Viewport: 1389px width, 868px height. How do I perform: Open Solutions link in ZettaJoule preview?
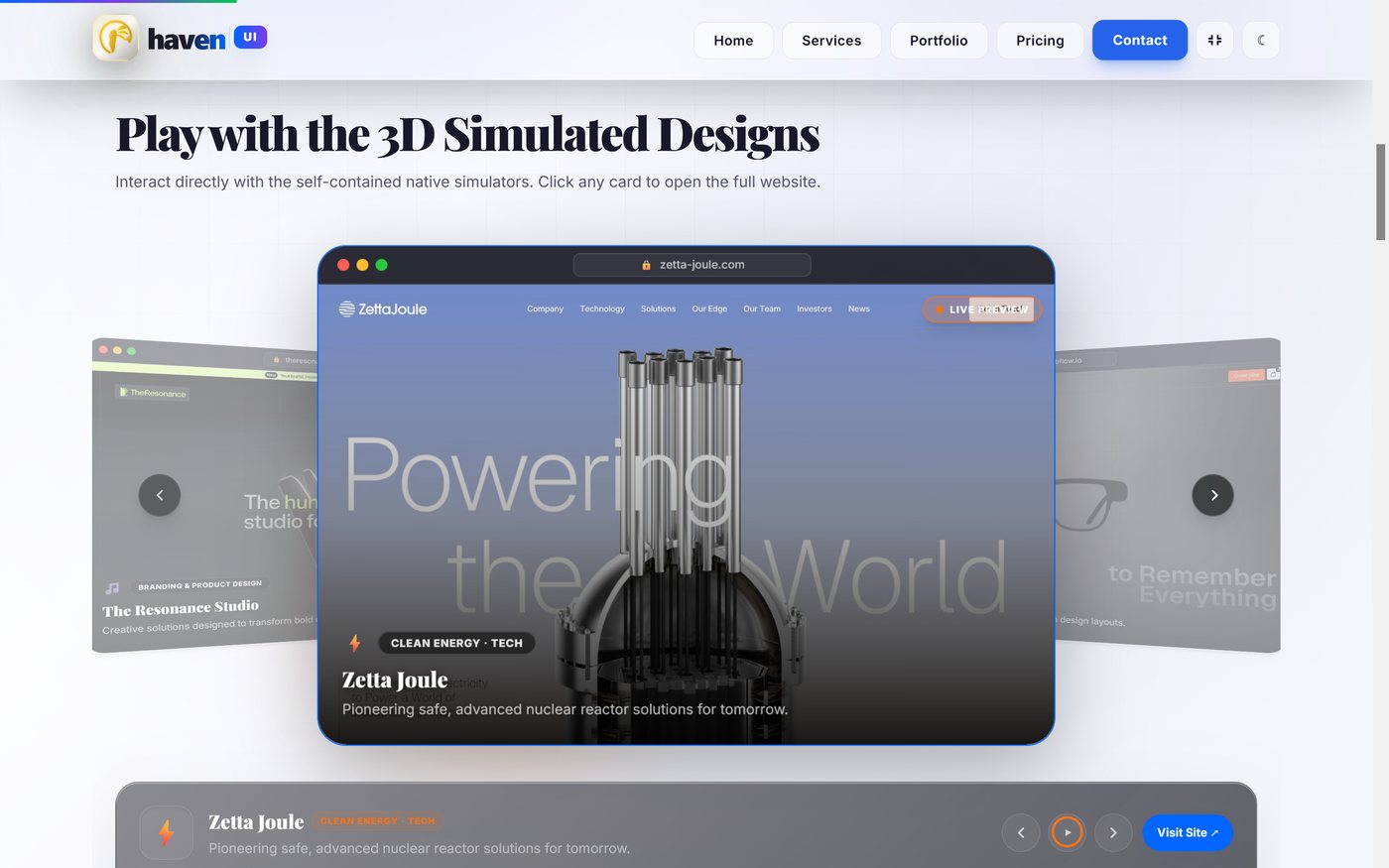pos(658,309)
